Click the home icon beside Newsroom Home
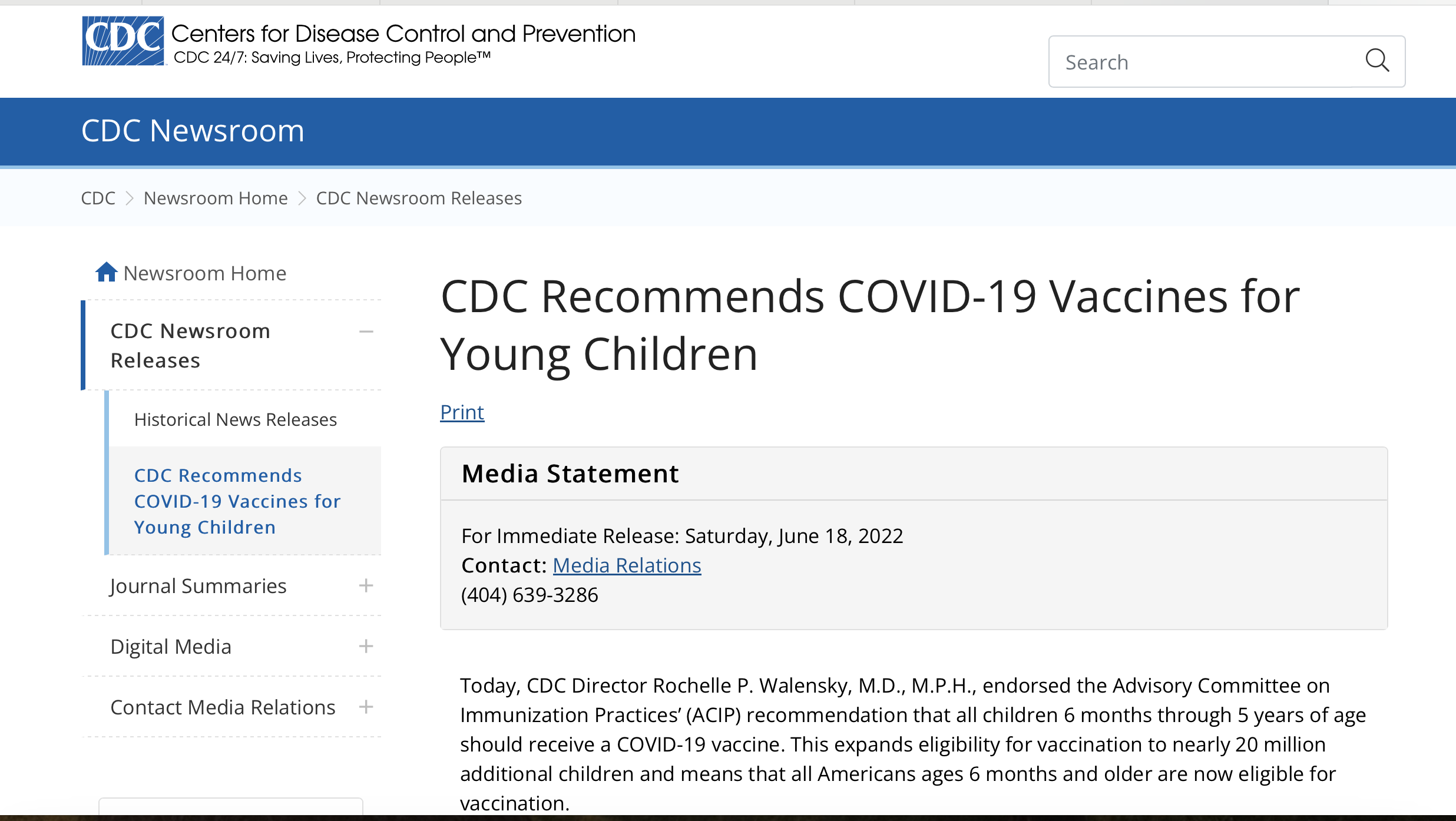This screenshot has width=1456, height=821. pos(107,272)
